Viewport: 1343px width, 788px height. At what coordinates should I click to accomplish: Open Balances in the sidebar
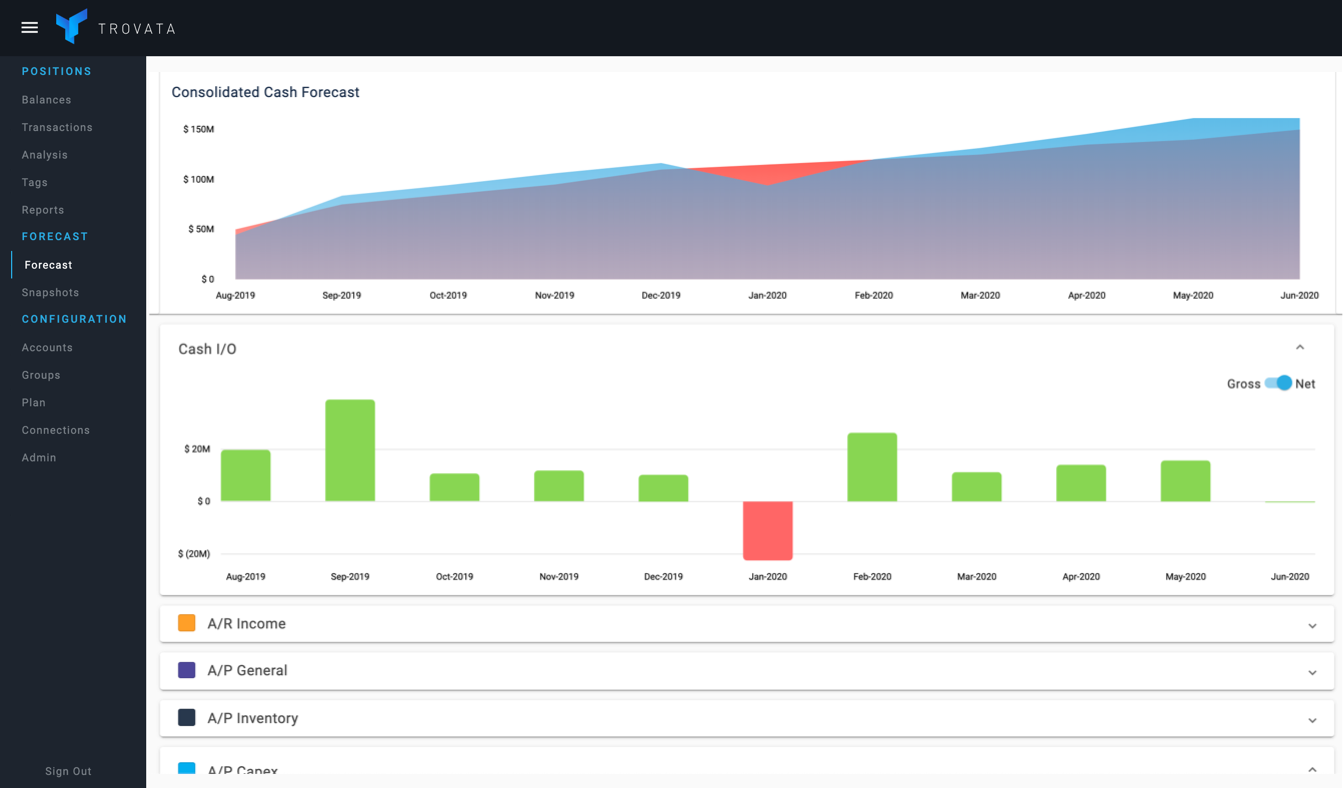[47, 100]
